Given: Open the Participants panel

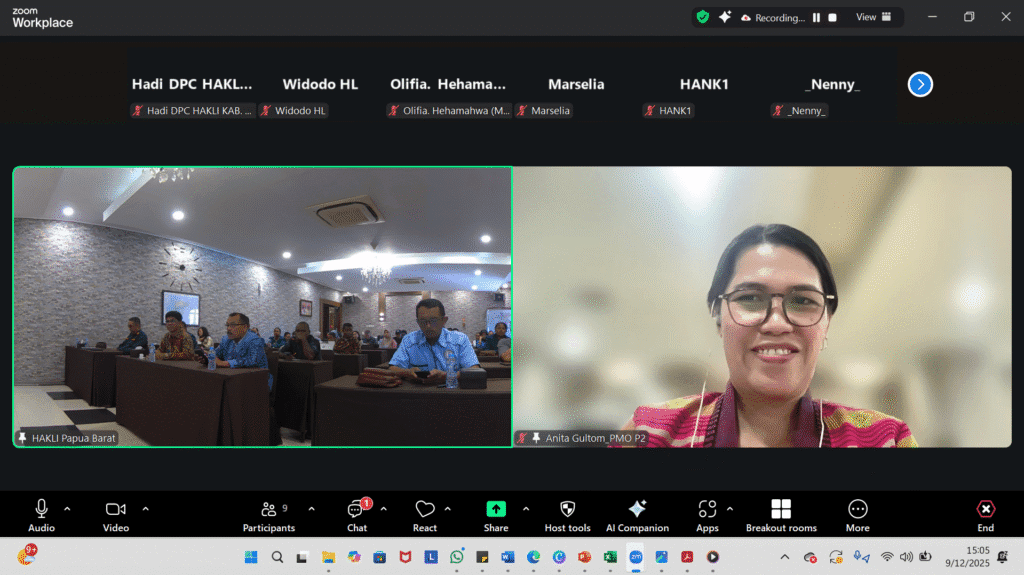Looking at the screenshot, I should pos(269,515).
